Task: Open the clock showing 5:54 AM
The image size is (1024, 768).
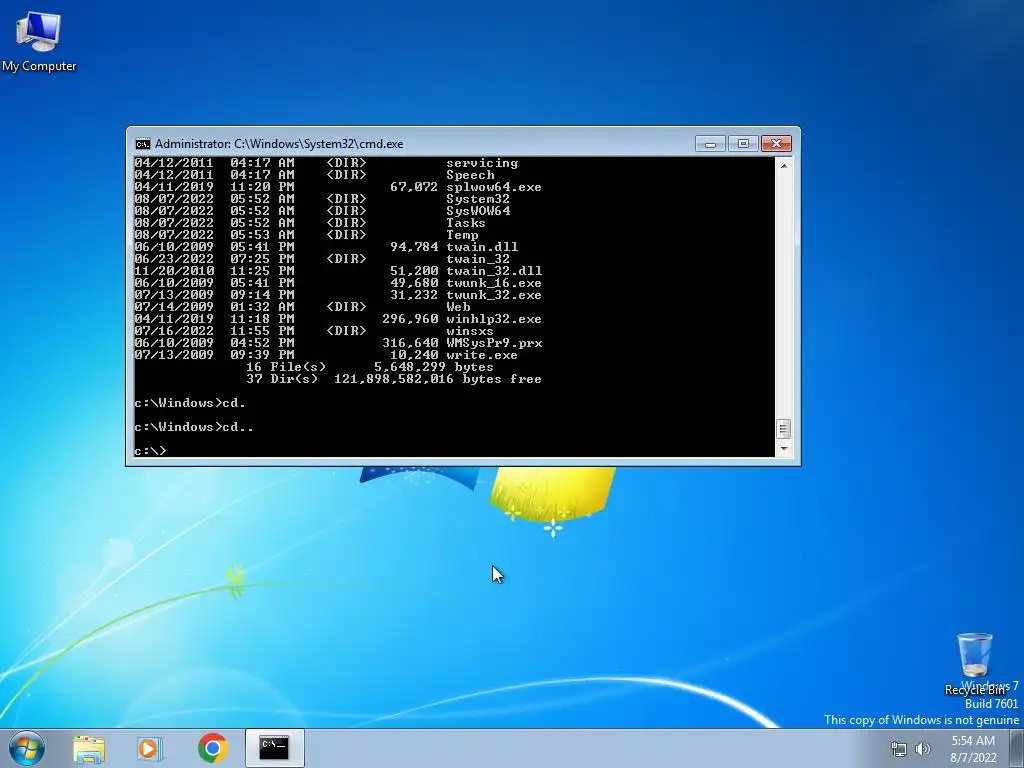Action: point(973,749)
